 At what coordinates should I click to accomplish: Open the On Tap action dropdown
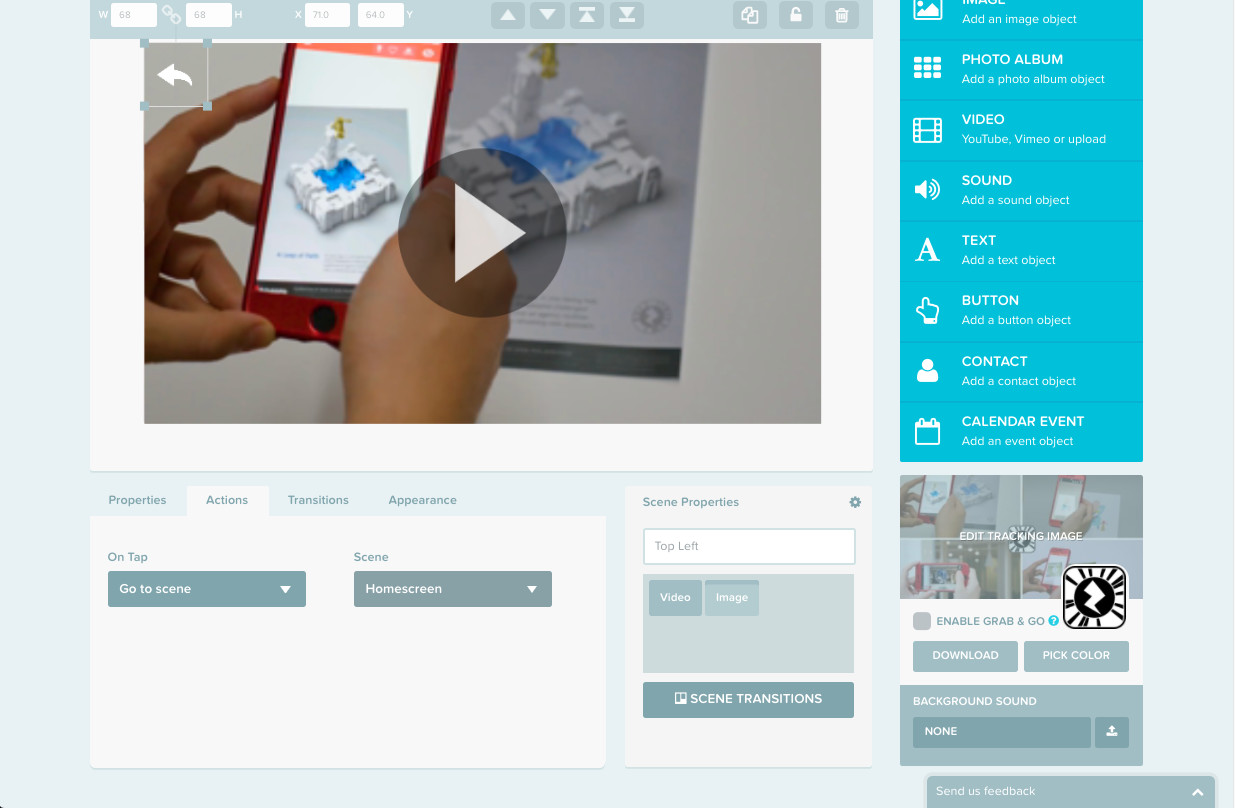(x=207, y=589)
